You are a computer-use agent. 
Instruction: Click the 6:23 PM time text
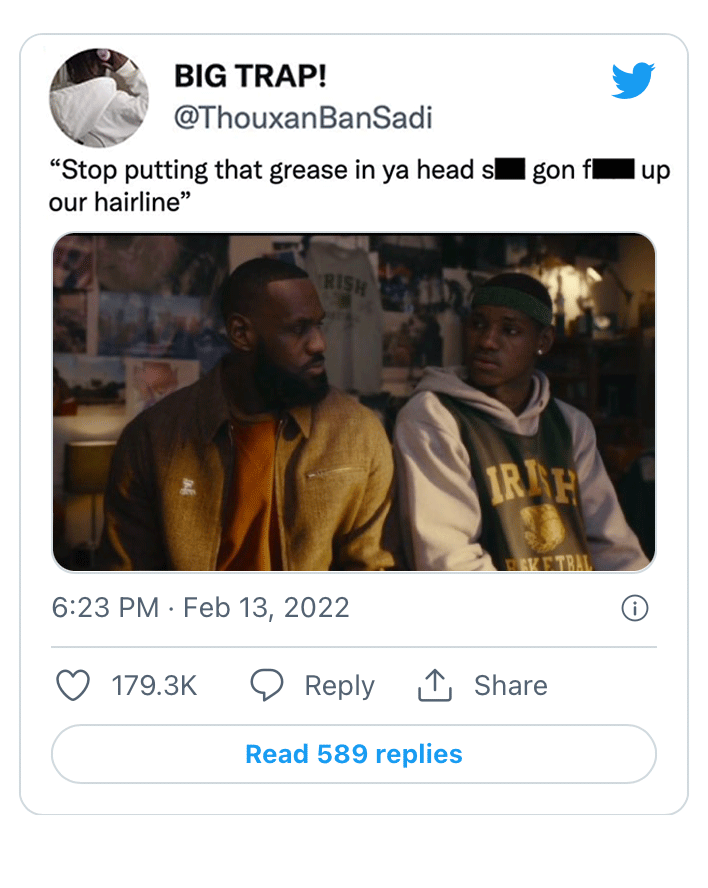[105, 608]
